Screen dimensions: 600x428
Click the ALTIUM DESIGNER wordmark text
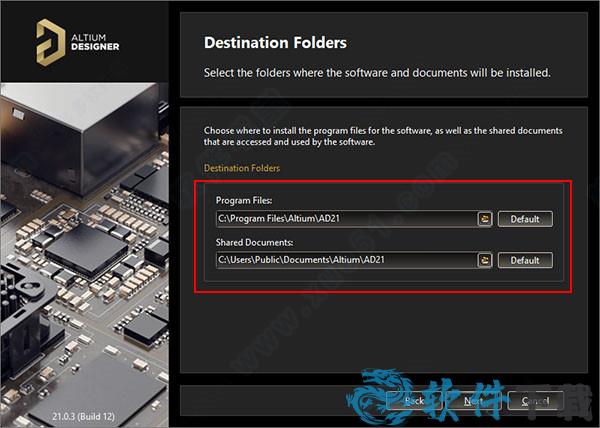pyautogui.click(x=95, y=42)
